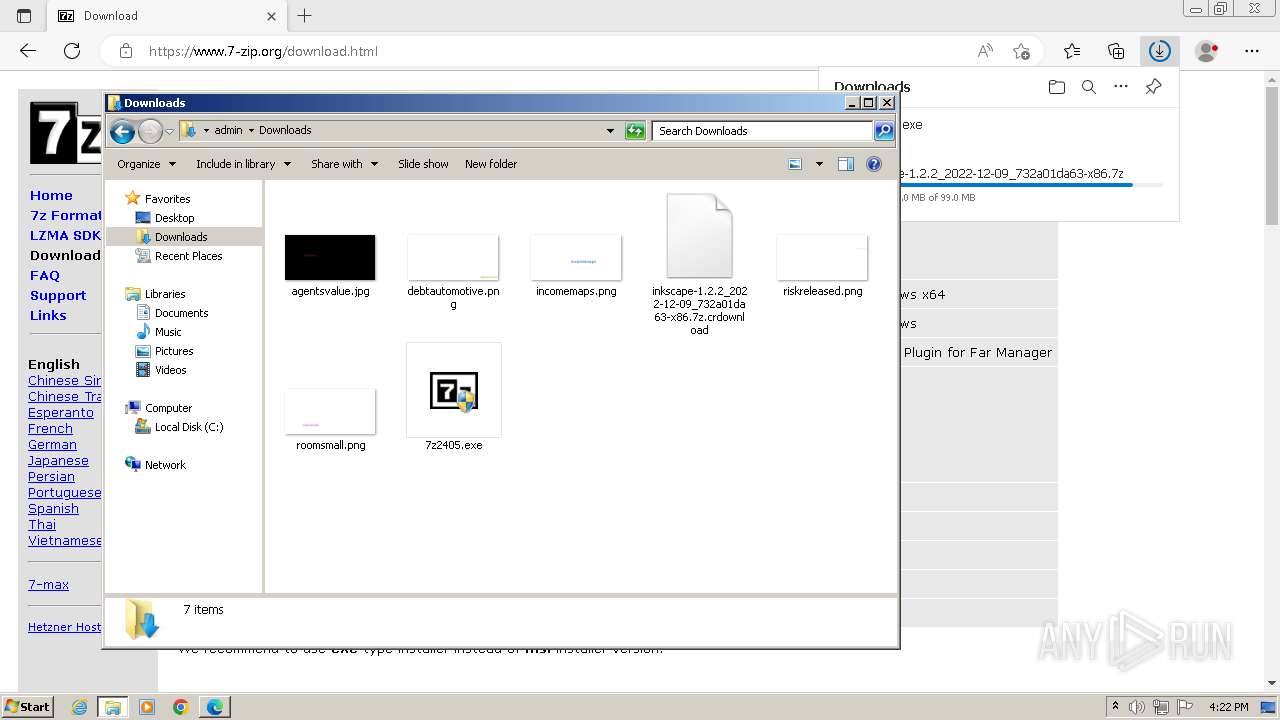Select Libraries in the navigation pane

point(165,294)
